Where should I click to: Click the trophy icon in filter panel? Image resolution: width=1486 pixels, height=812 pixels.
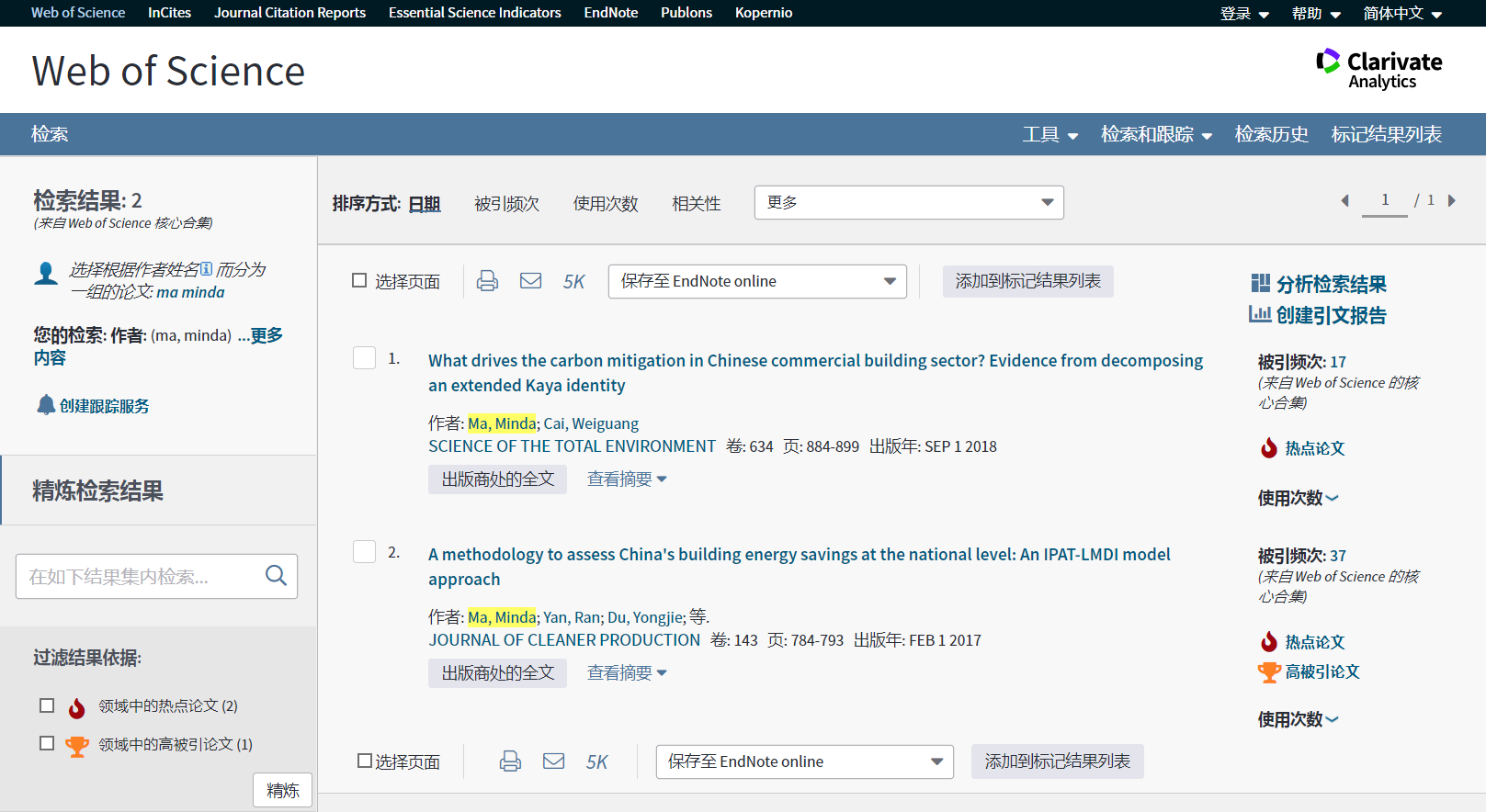click(77, 746)
